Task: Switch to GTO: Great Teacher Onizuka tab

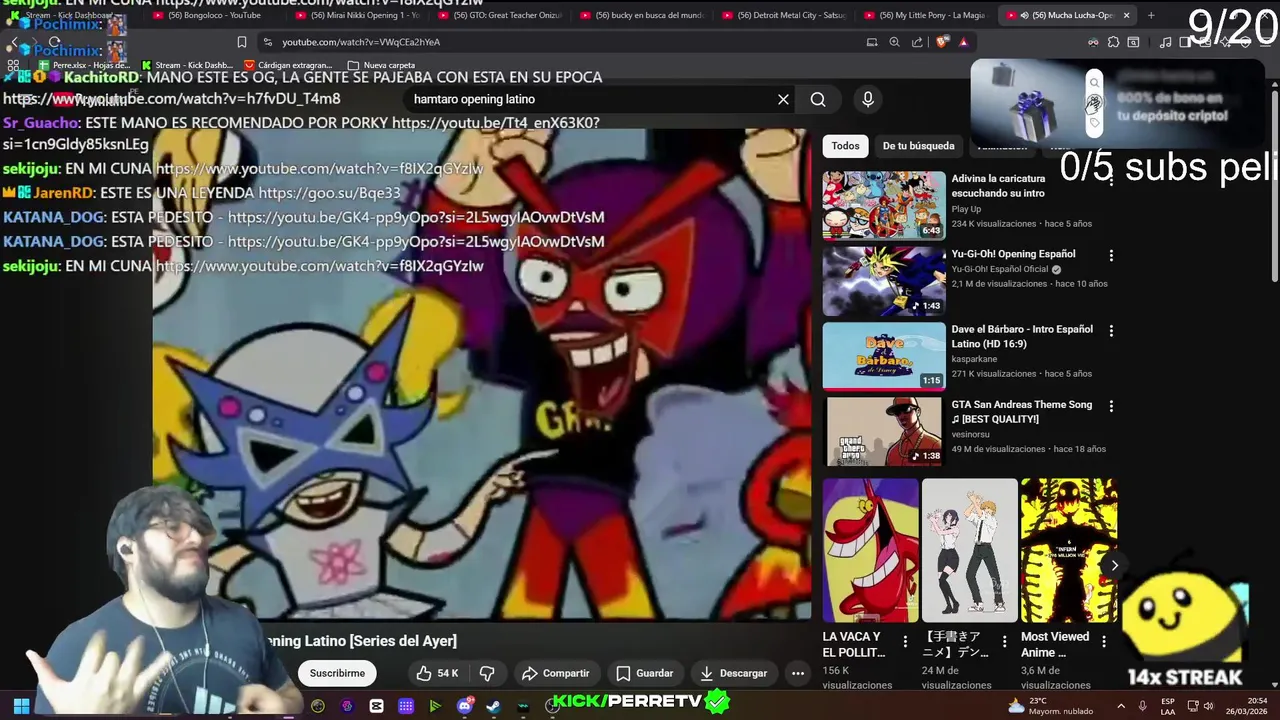Action: coord(502,15)
